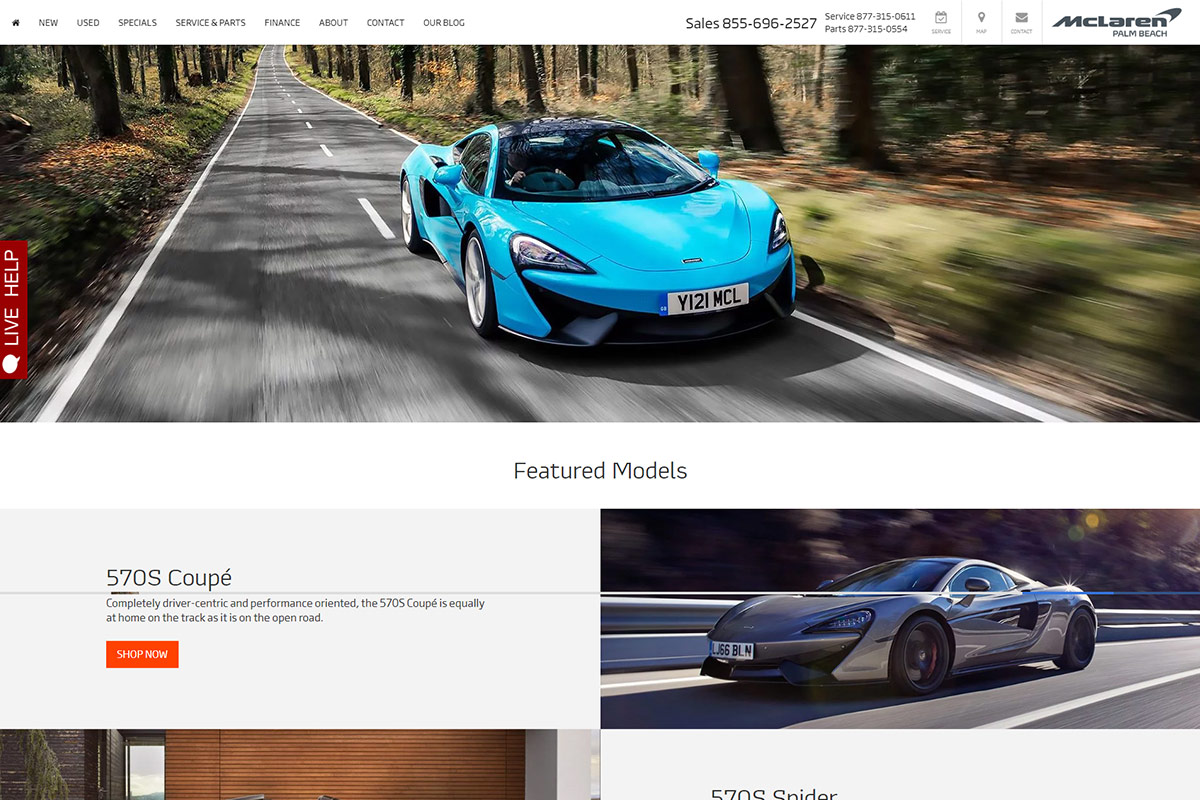This screenshot has width=1200, height=800.
Task: Open the SERVICE & PARTS menu
Action: [x=210, y=23]
